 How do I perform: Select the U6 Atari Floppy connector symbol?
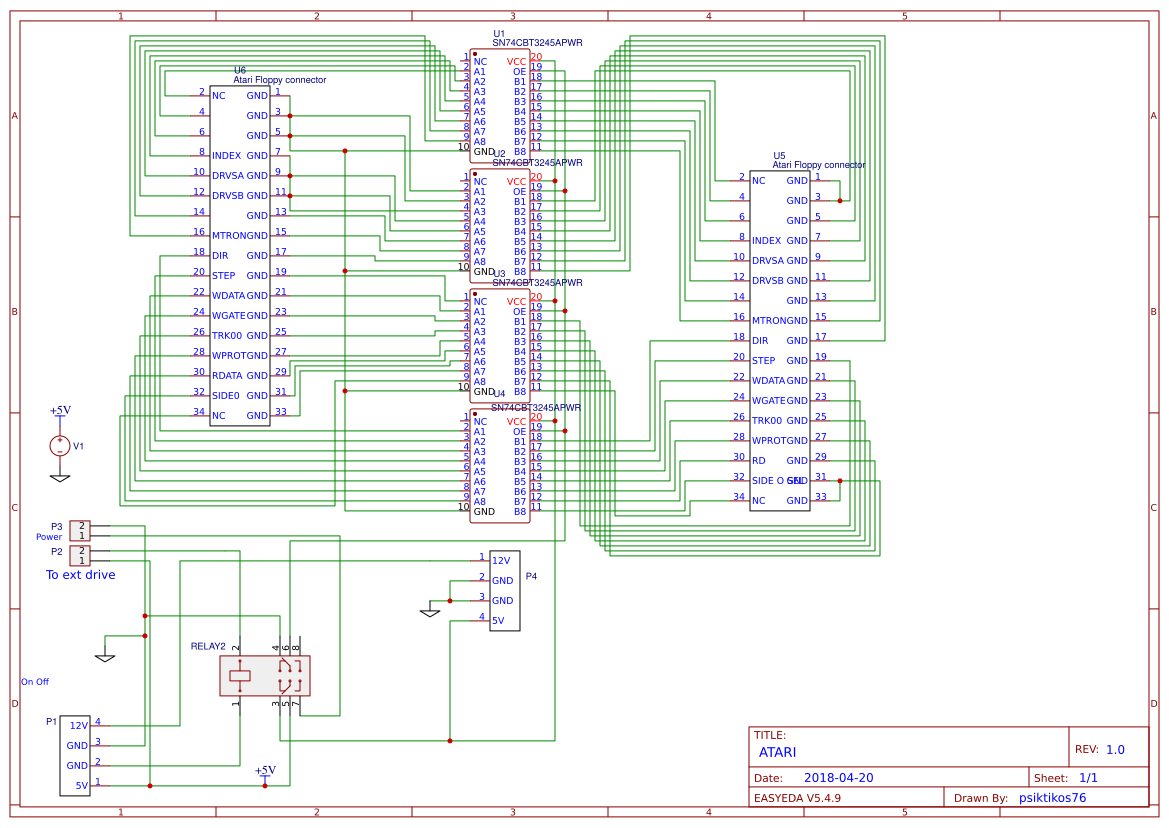click(238, 255)
